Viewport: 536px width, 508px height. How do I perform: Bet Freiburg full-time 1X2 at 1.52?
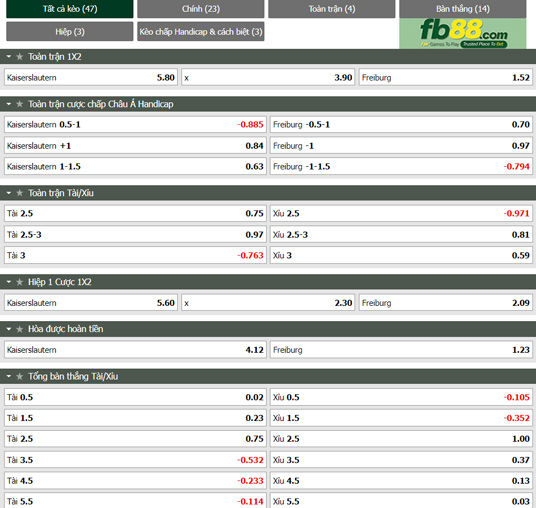pyautogui.click(x=446, y=77)
